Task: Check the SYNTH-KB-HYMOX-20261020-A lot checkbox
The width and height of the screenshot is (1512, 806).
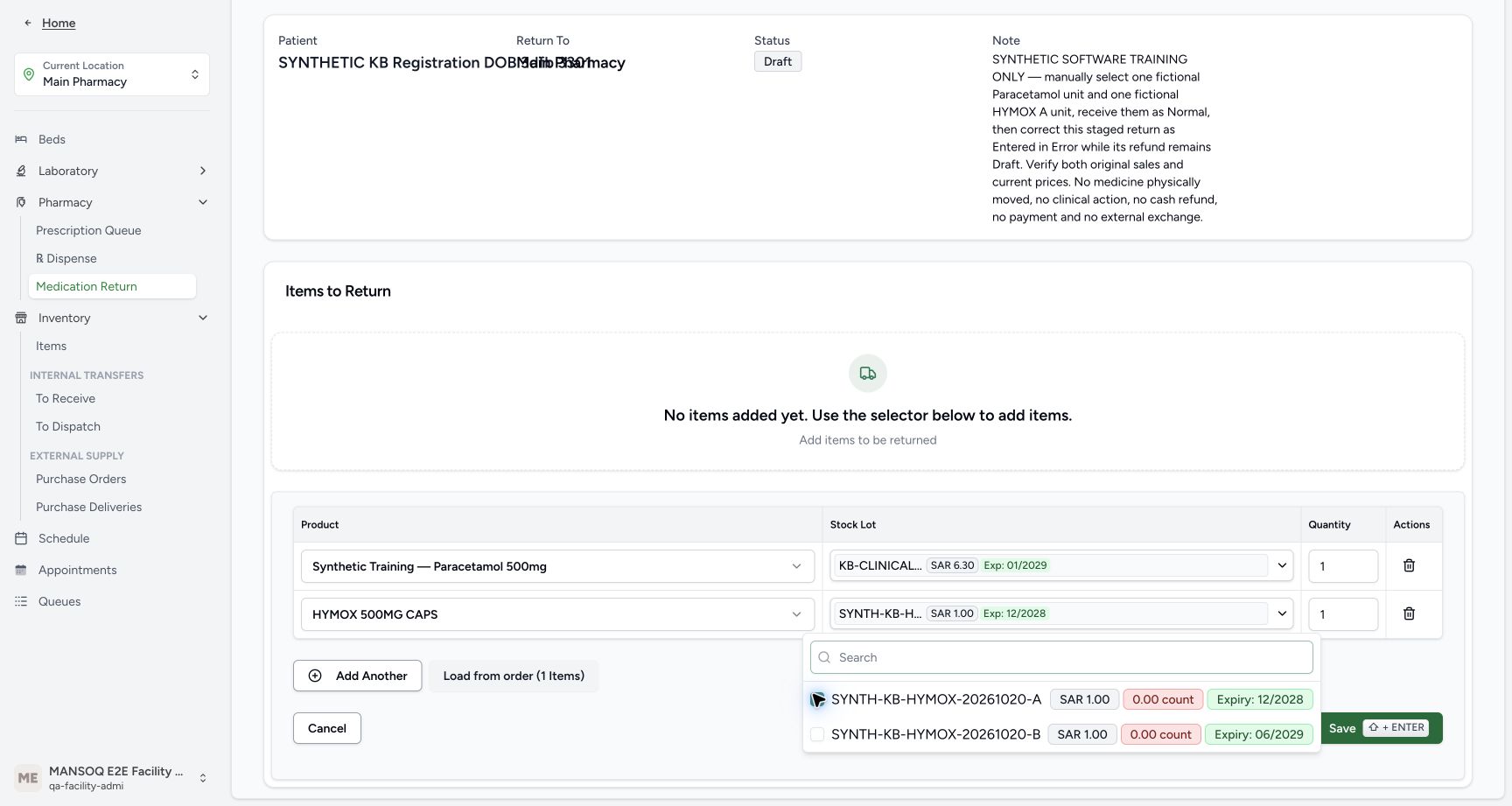Action: tap(817, 699)
